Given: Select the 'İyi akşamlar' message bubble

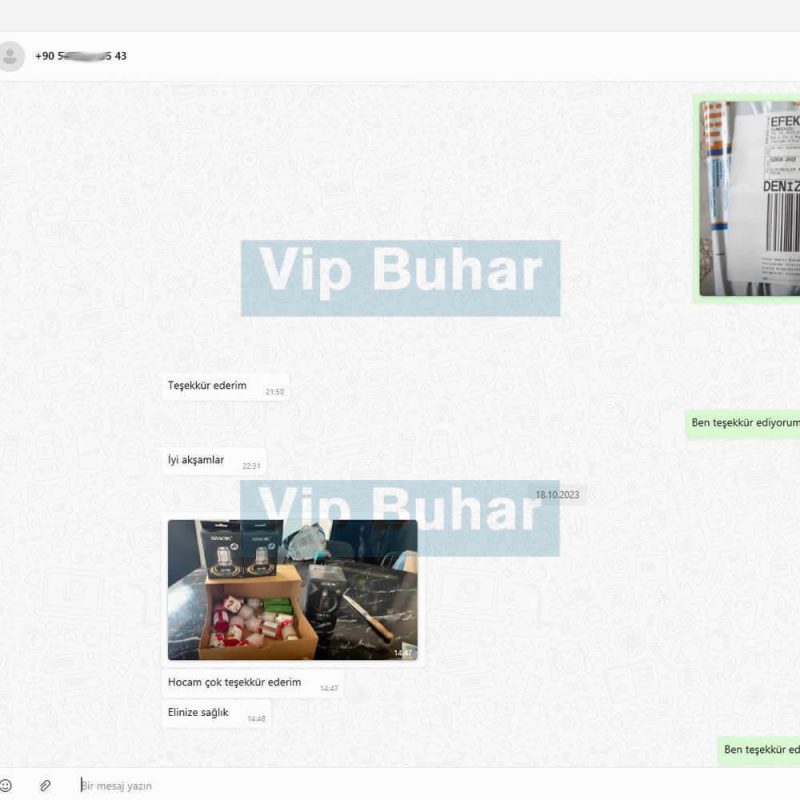Looking at the screenshot, I should click(x=214, y=461).
